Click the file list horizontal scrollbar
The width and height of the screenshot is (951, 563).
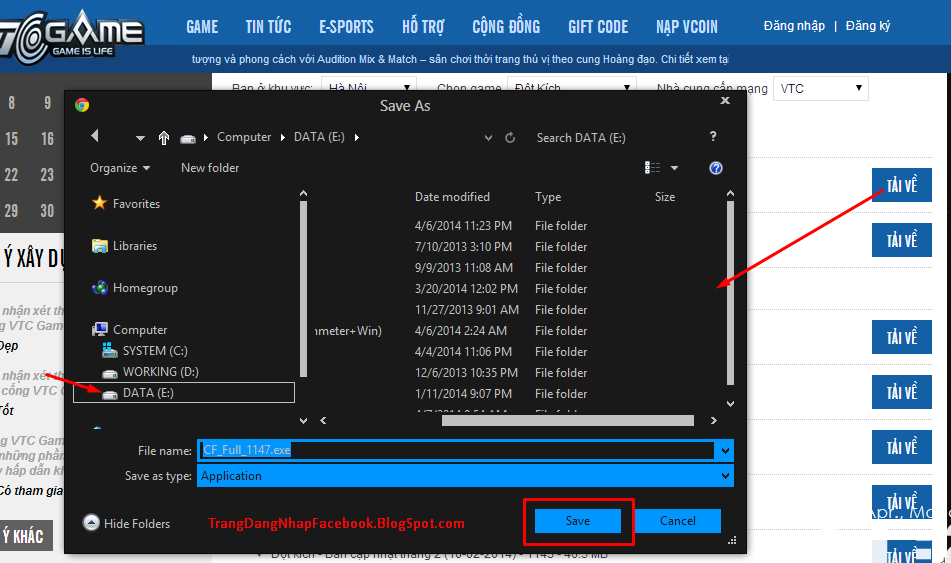coord(568,420)
